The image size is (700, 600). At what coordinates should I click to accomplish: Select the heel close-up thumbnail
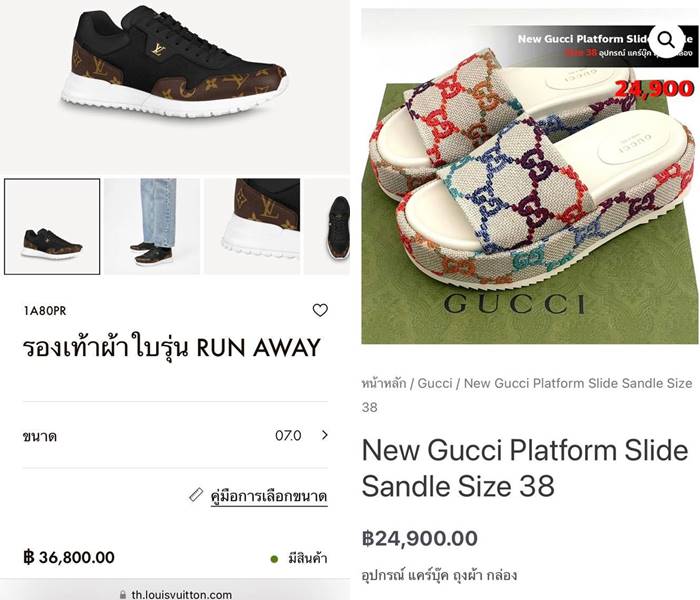click(x=252, y=227)
